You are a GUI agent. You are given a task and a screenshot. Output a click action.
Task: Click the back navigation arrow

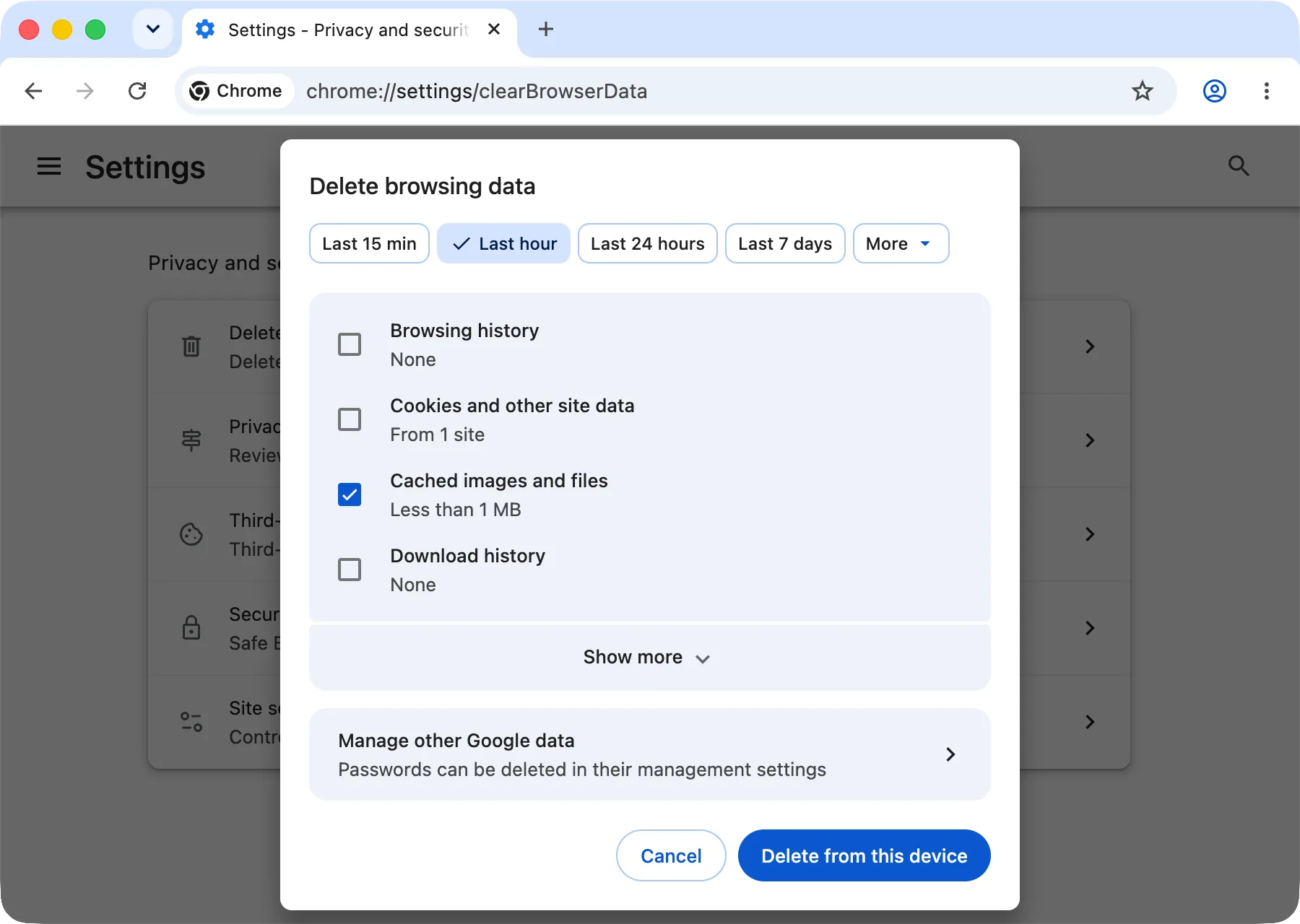click(33, 91)
